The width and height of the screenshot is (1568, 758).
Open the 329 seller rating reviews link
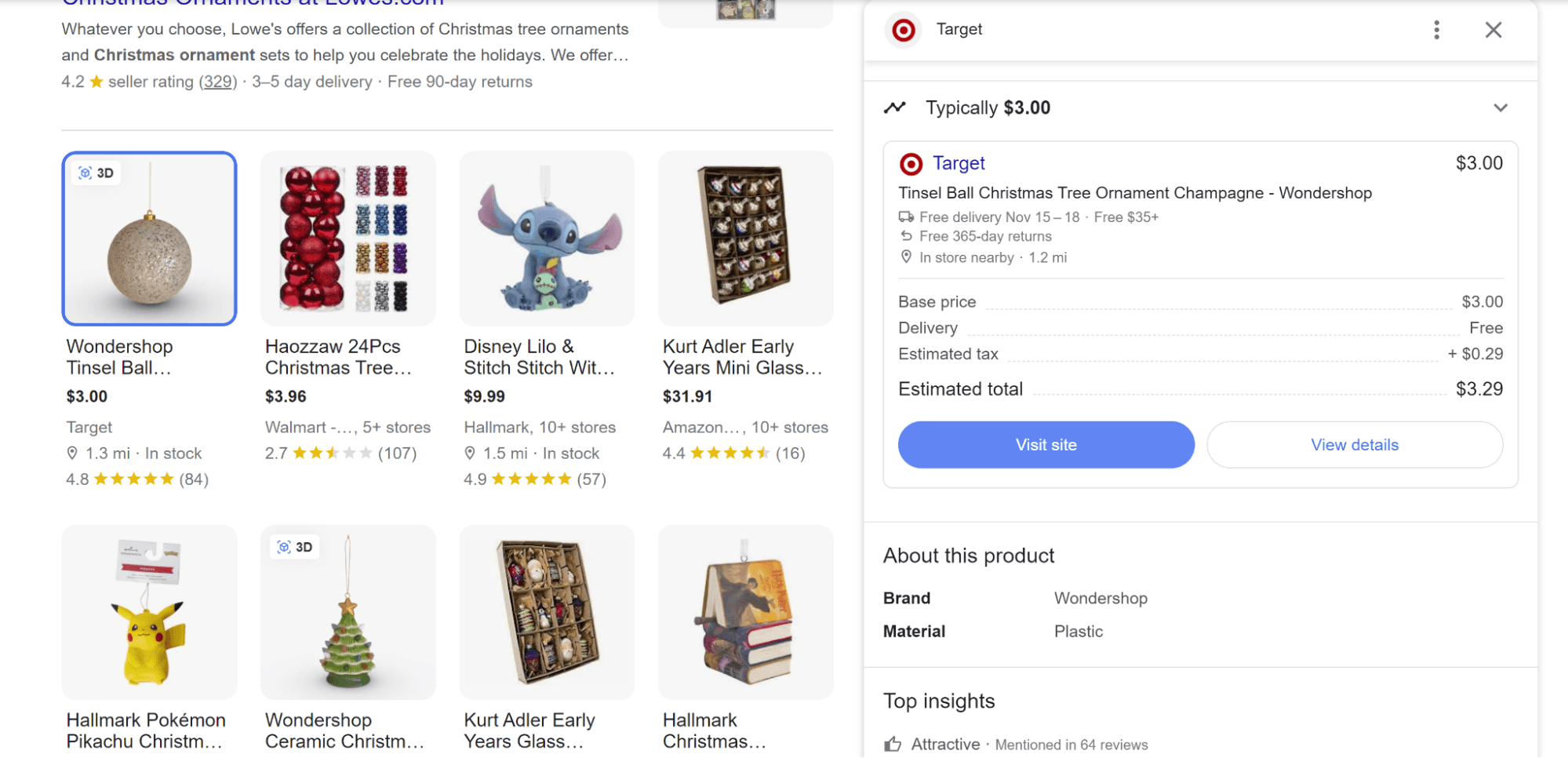point(217,82)
